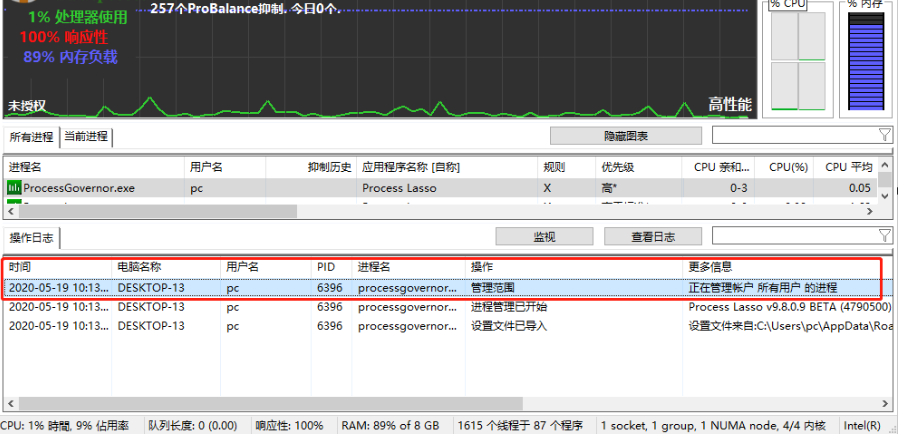Select the ProcessGovernor.exe process row
This screenshot has height=435, width=898.
pos(440,188)
